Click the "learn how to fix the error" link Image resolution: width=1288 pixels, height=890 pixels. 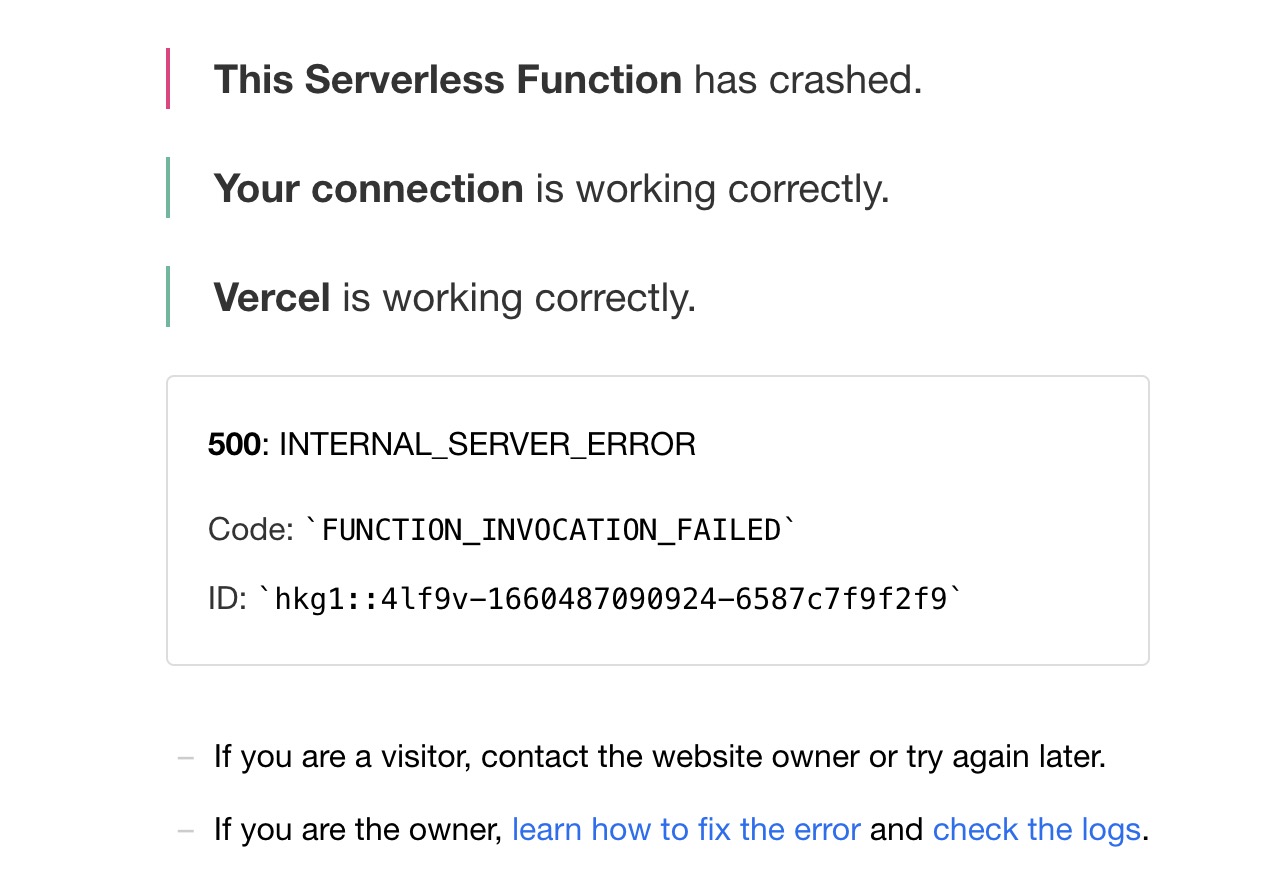pyautogui.click(x=685, y=830)
